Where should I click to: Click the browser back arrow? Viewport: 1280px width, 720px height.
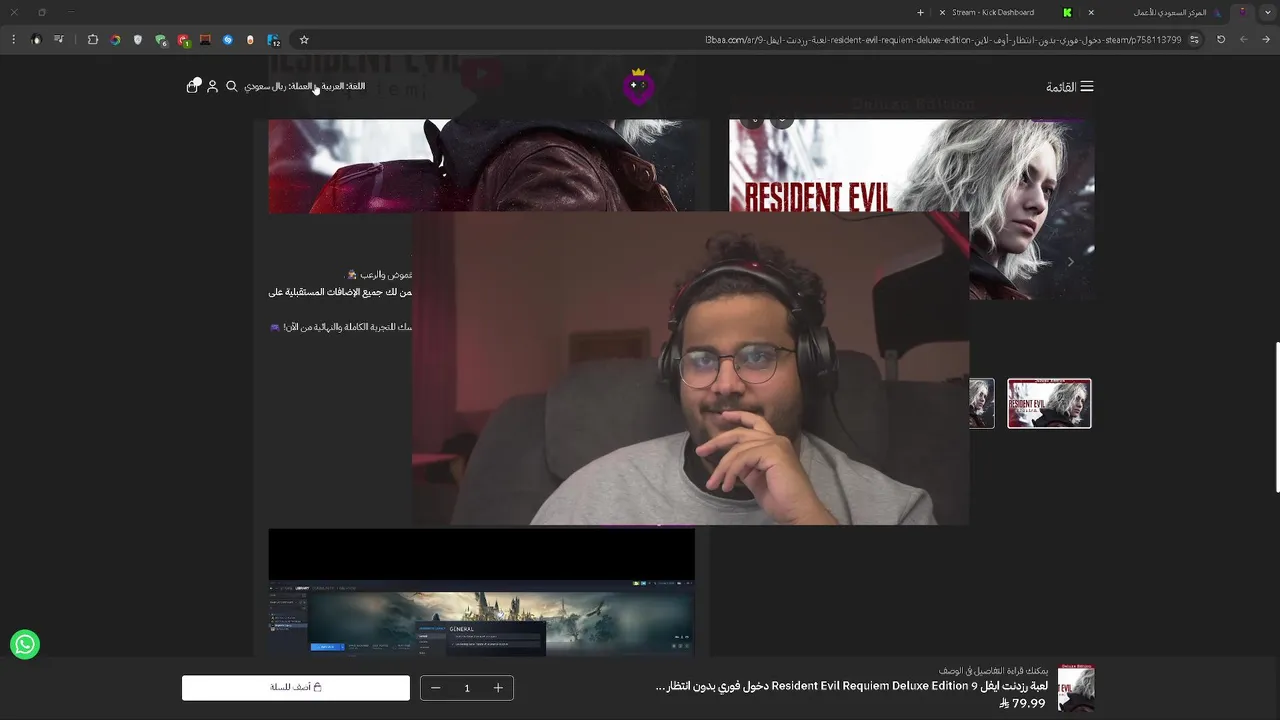[x=1266, y=40]
